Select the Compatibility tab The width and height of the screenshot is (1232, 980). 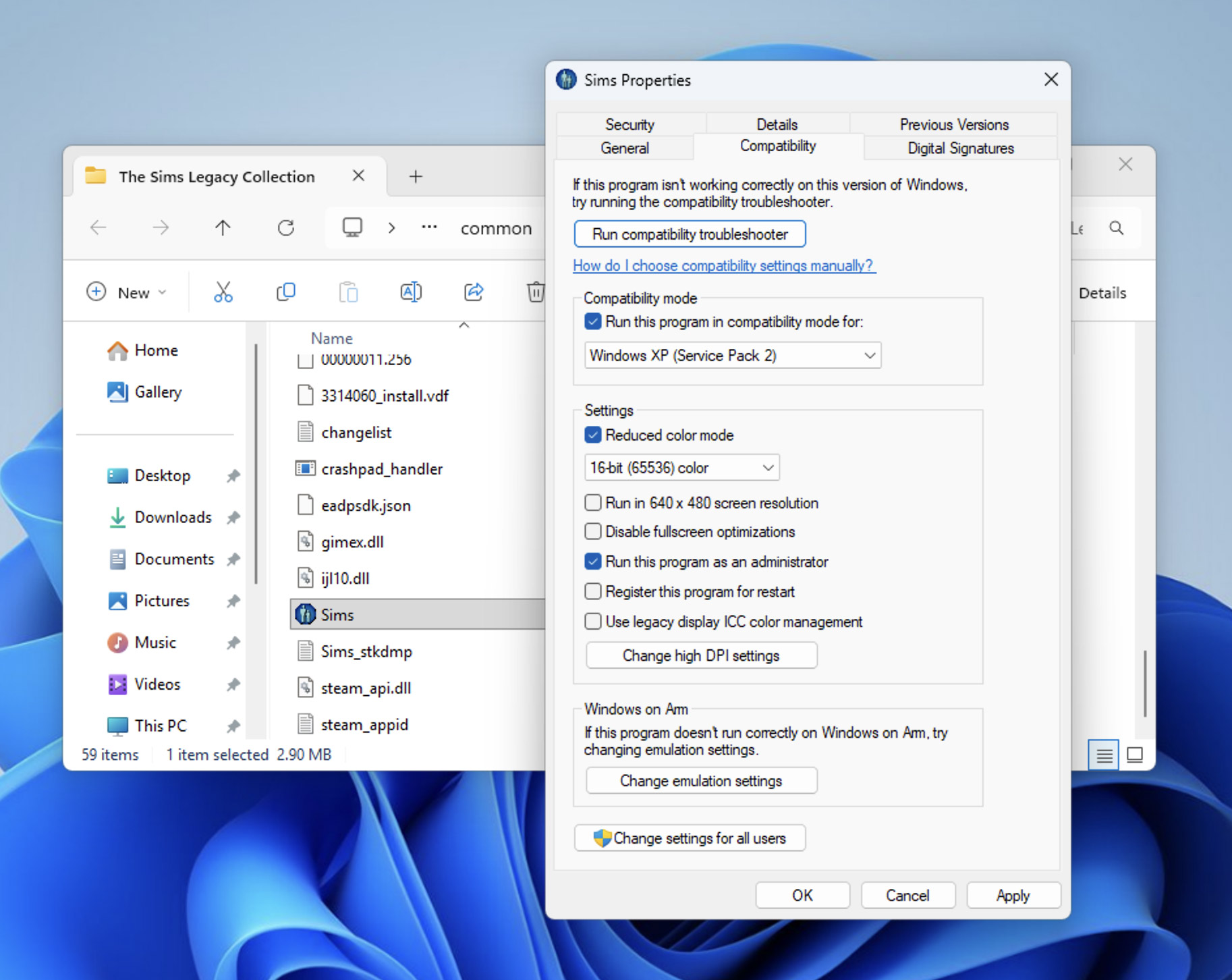pyautogui.click(x=778, y=146)
